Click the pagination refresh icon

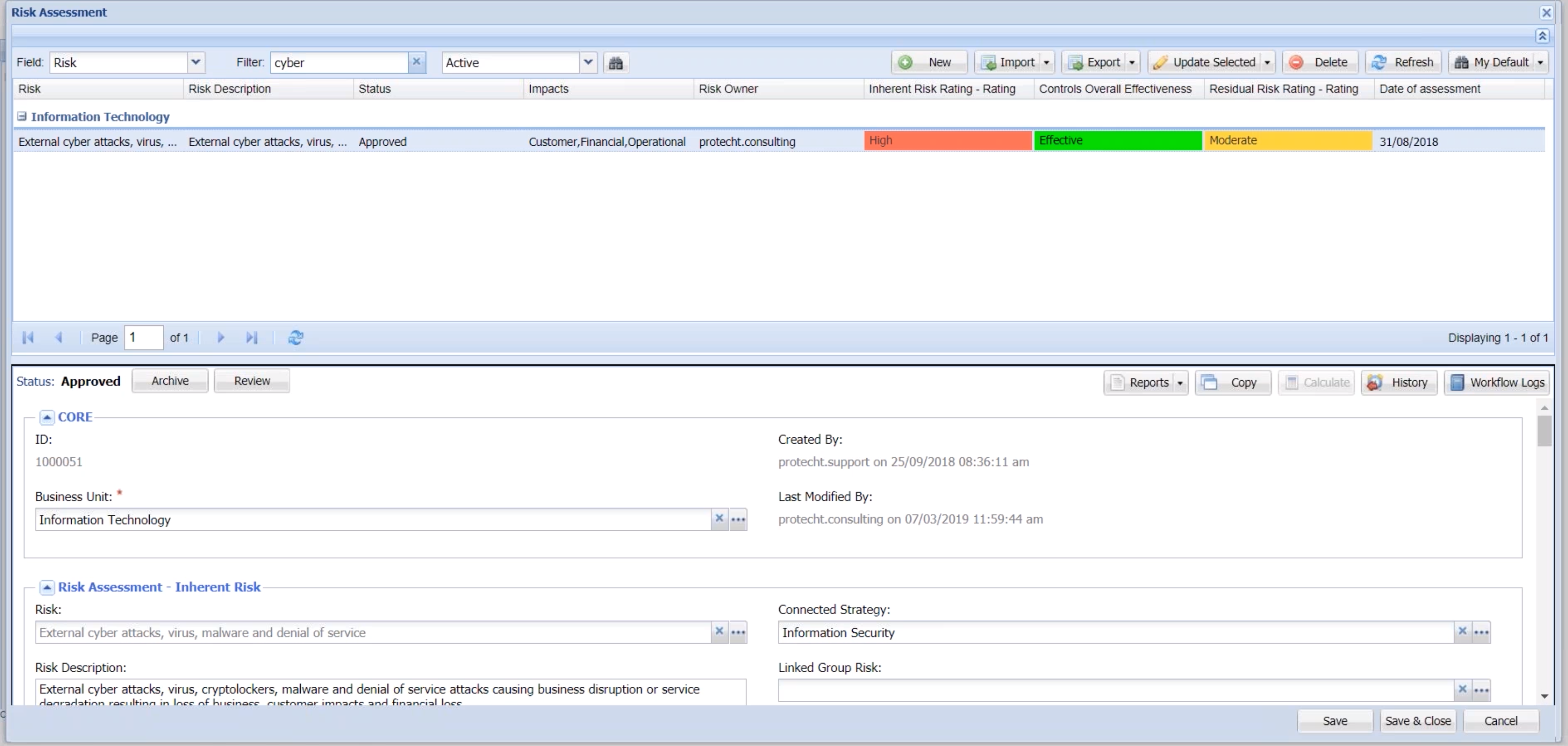(x=296, y=338)
